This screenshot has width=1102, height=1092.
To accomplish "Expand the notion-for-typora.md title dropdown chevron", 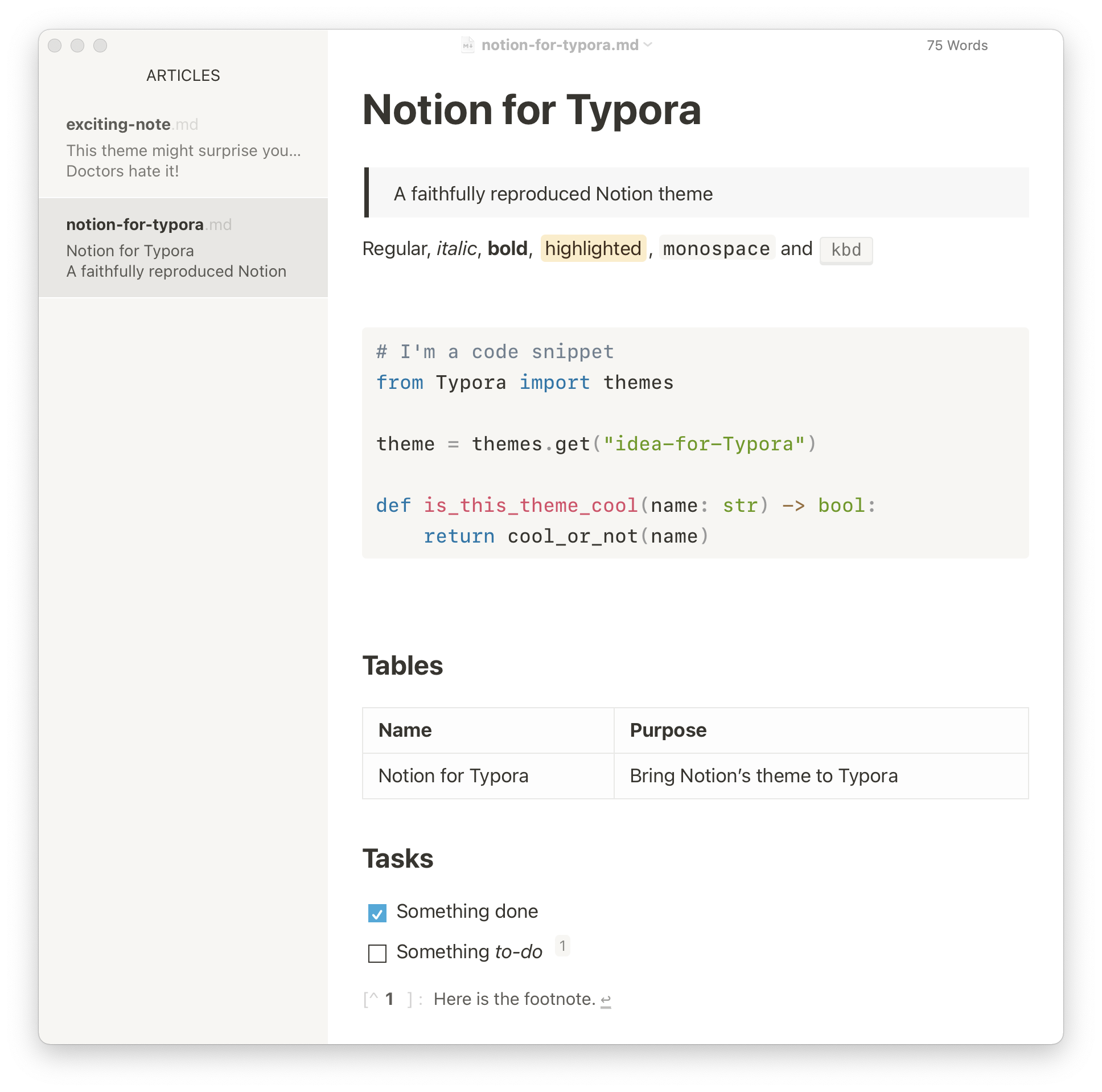I will (648, 44).
